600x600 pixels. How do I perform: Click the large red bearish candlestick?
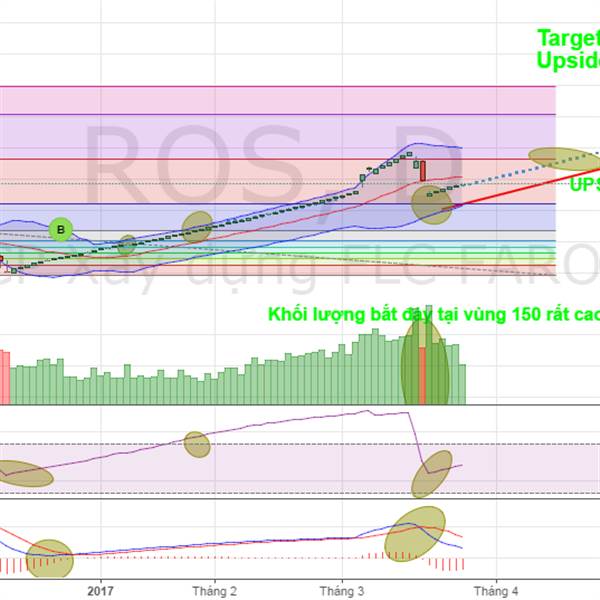point(423,171)
